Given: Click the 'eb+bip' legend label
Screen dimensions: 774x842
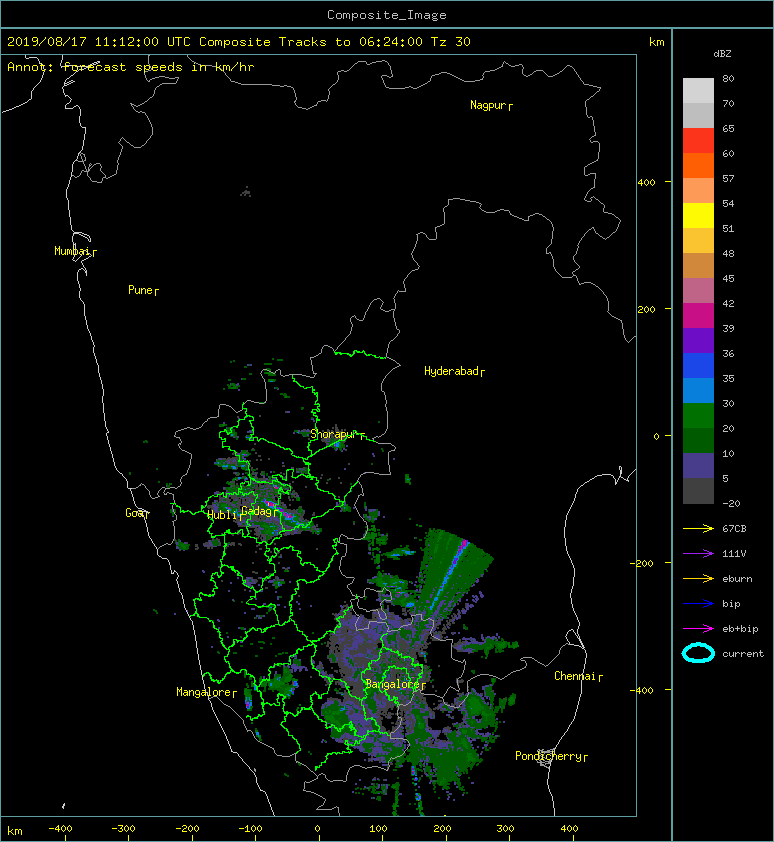Looking at the screenshot, I should pos(740,629).
